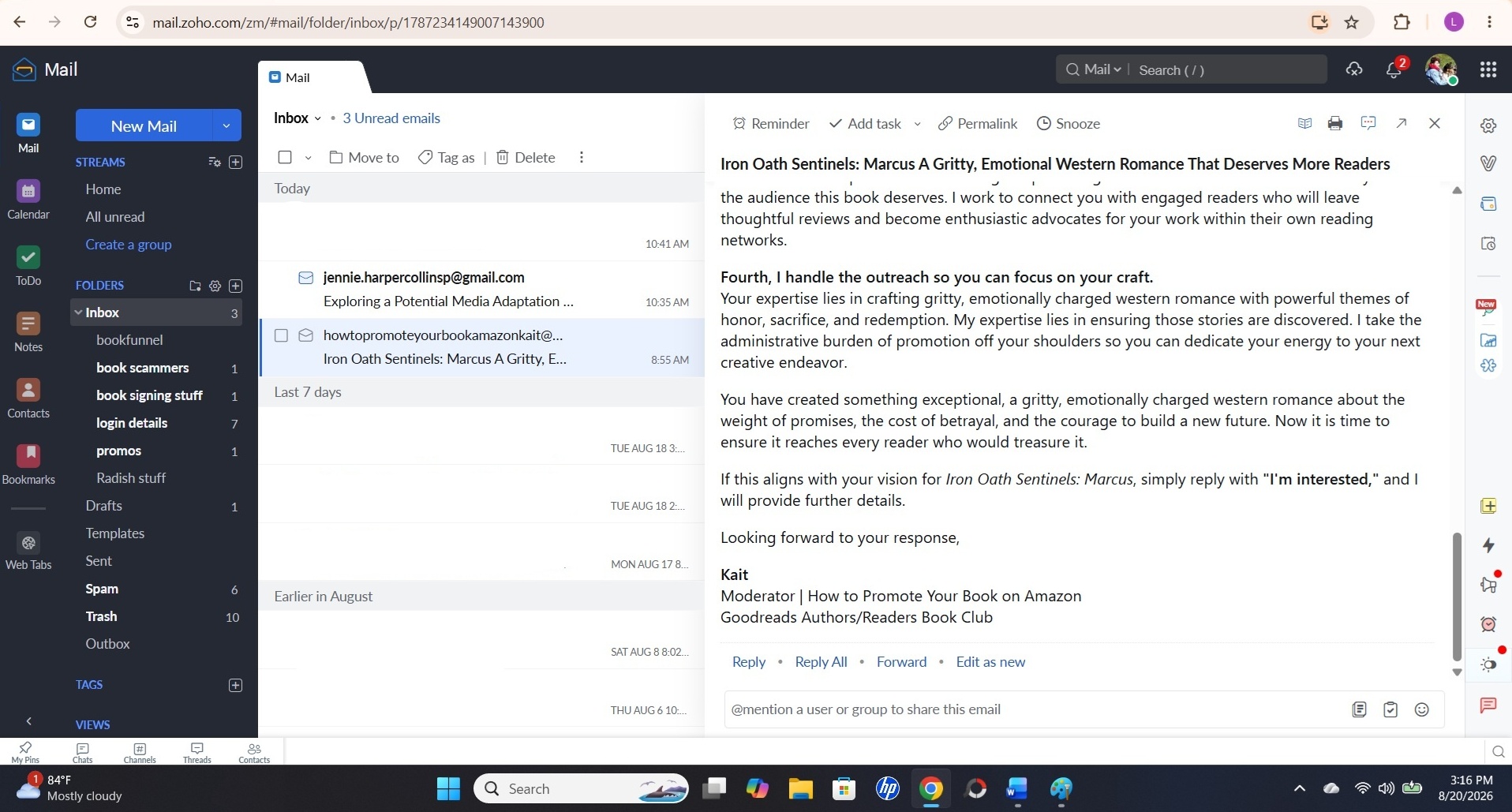Open mail settings gear icon
Viewport: 1512px width, 812px height.
tap(1488, 125)
